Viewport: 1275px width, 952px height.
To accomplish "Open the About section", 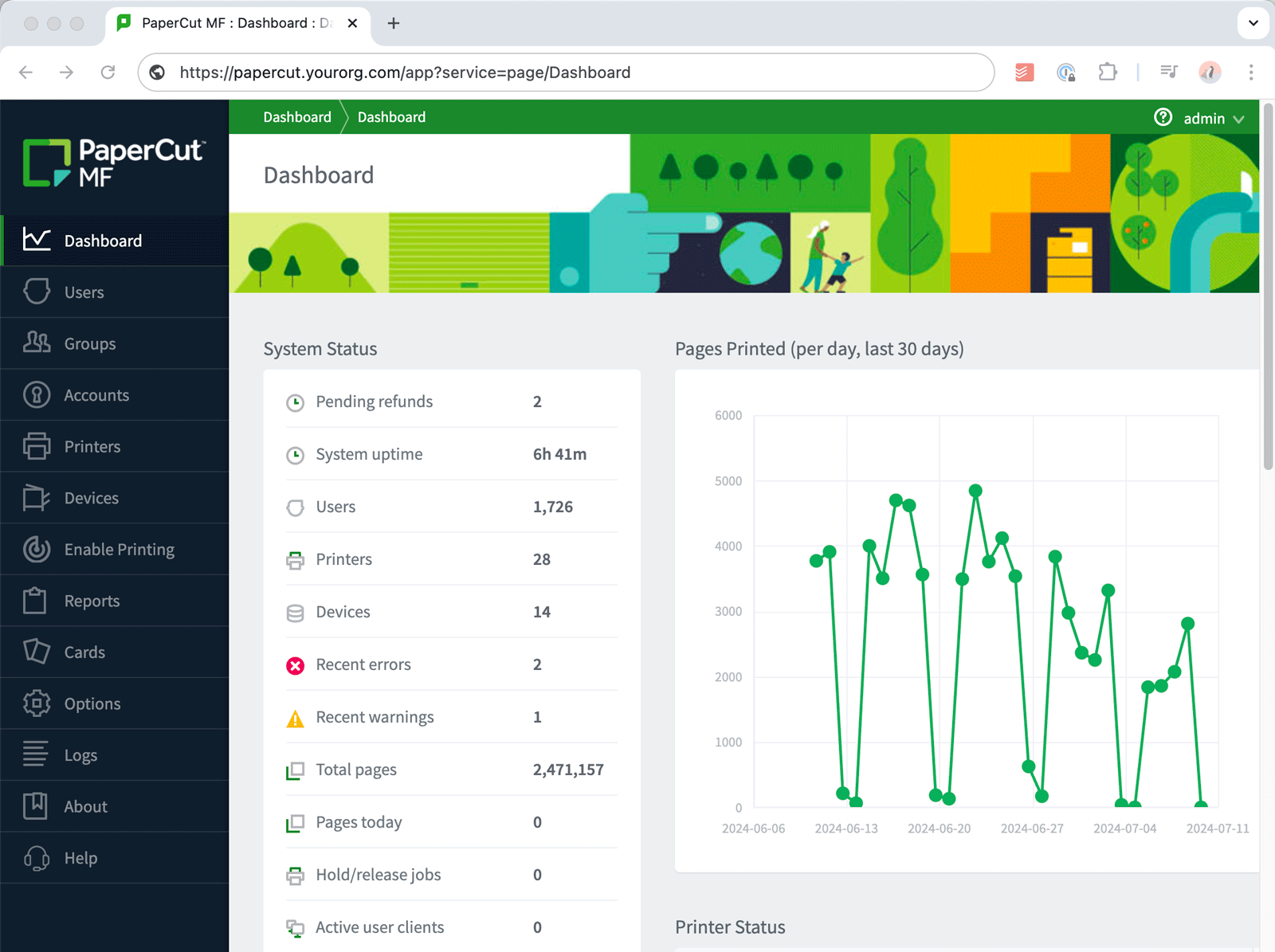I will tap(115, 806).
